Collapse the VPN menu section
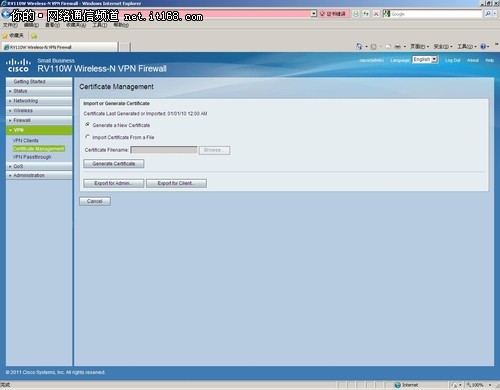The image size is (500, 390). [x=39, y=130]
